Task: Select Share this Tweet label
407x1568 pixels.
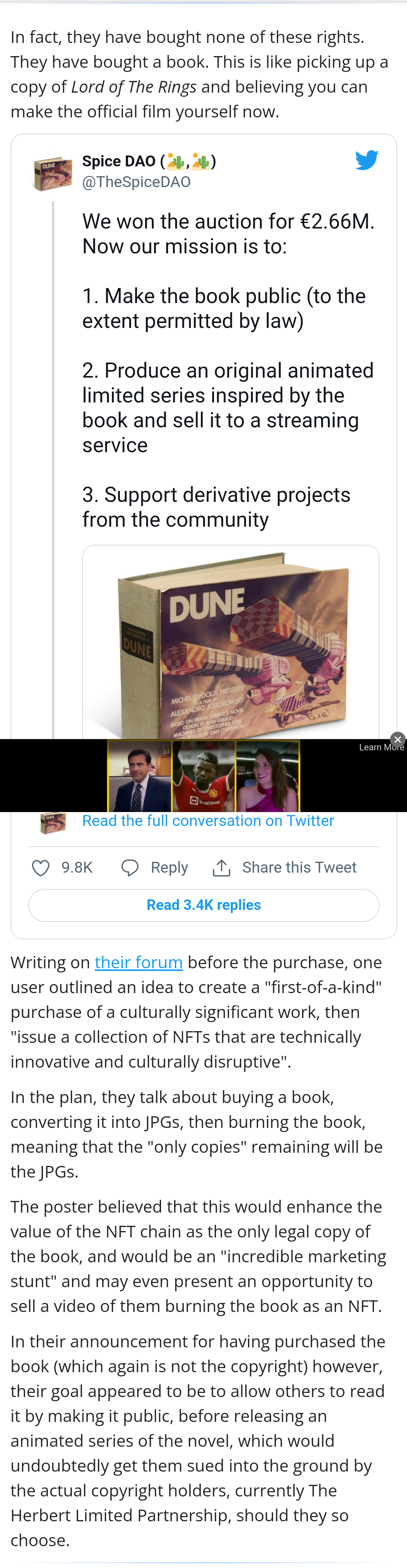Action: pyautogui.click(x=299, y=867)
